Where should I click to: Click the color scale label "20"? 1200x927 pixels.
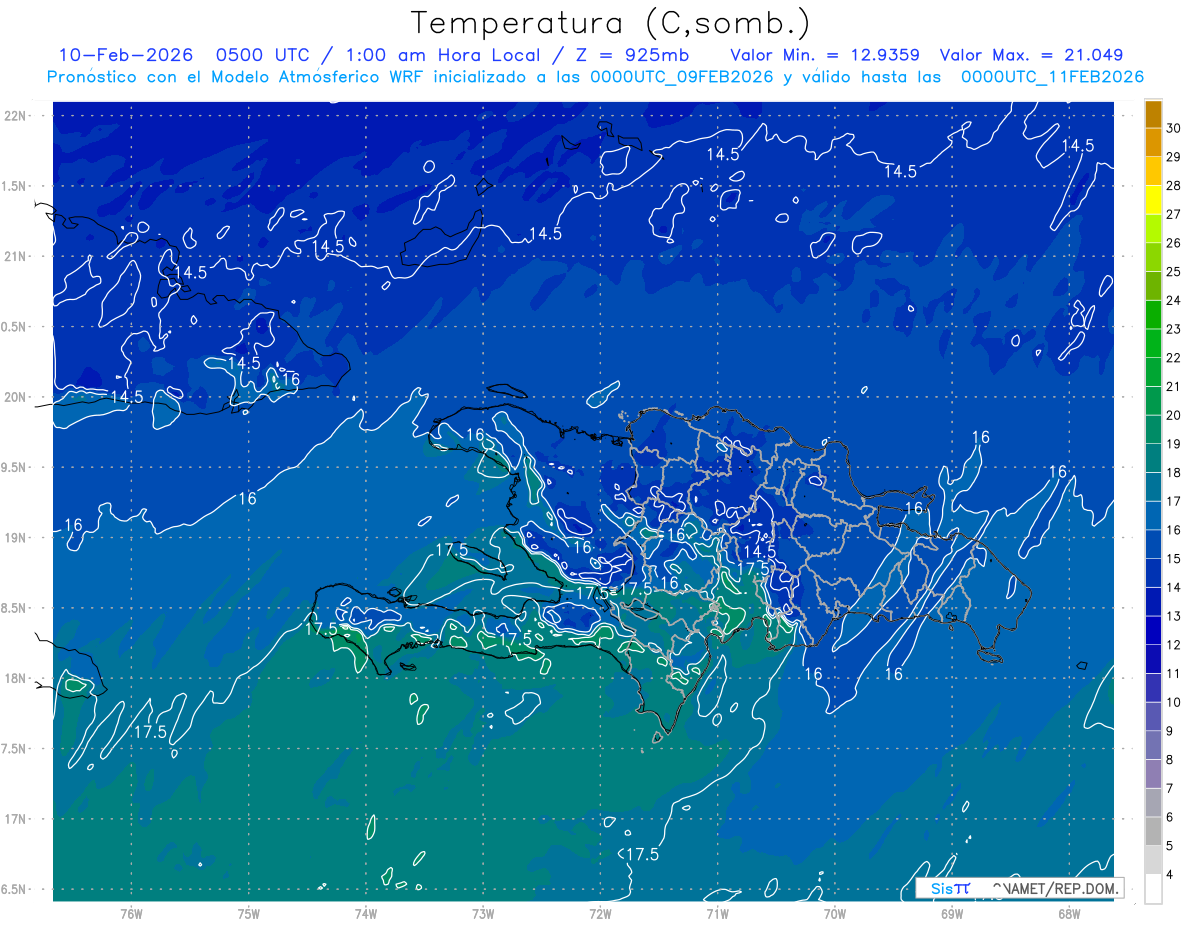(x=1174, y=416)
